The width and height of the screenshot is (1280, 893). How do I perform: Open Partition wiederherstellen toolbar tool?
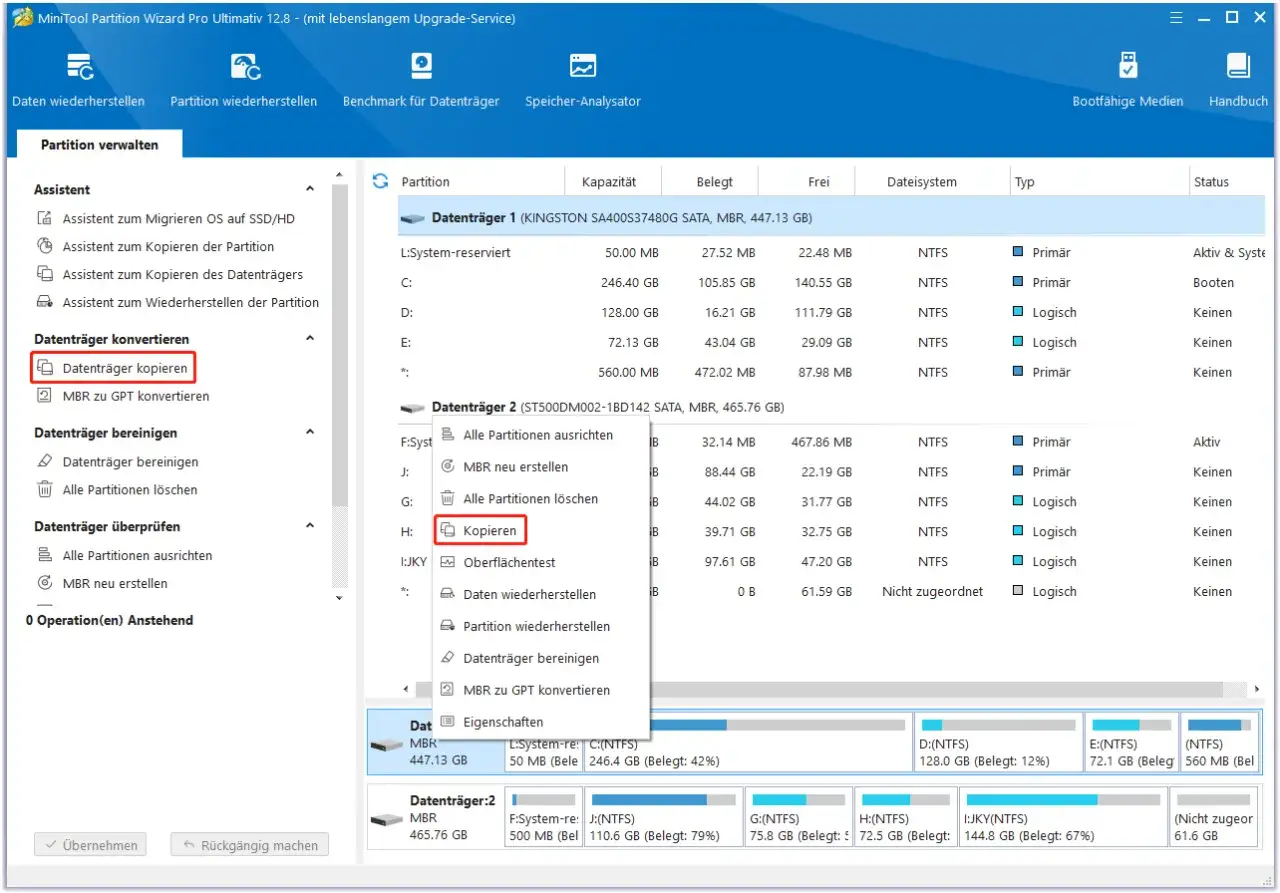pos(244,80)
